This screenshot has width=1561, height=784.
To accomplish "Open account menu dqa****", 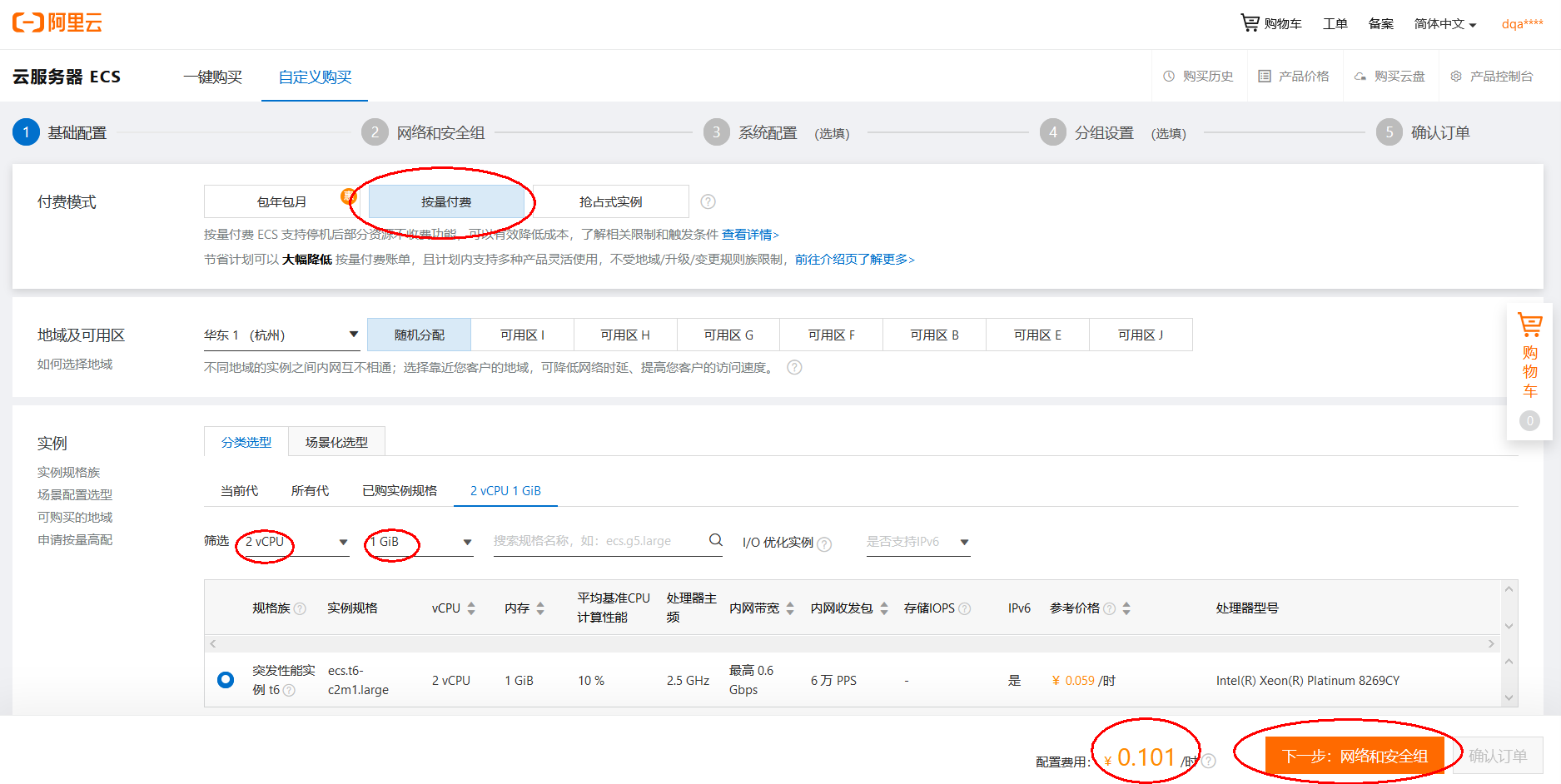I will coord(1522,23).
